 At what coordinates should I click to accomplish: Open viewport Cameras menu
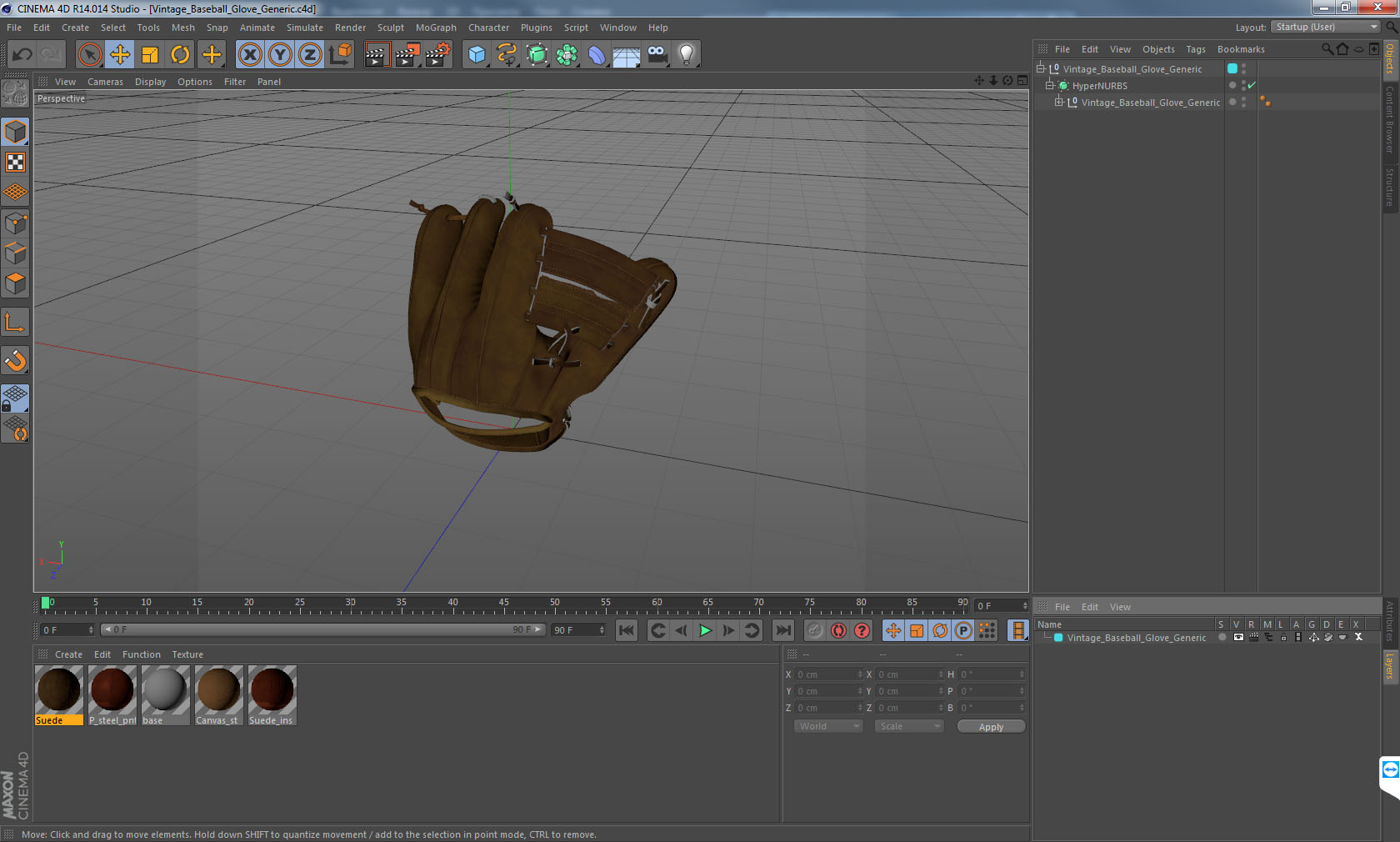click(x=105, y=82)
